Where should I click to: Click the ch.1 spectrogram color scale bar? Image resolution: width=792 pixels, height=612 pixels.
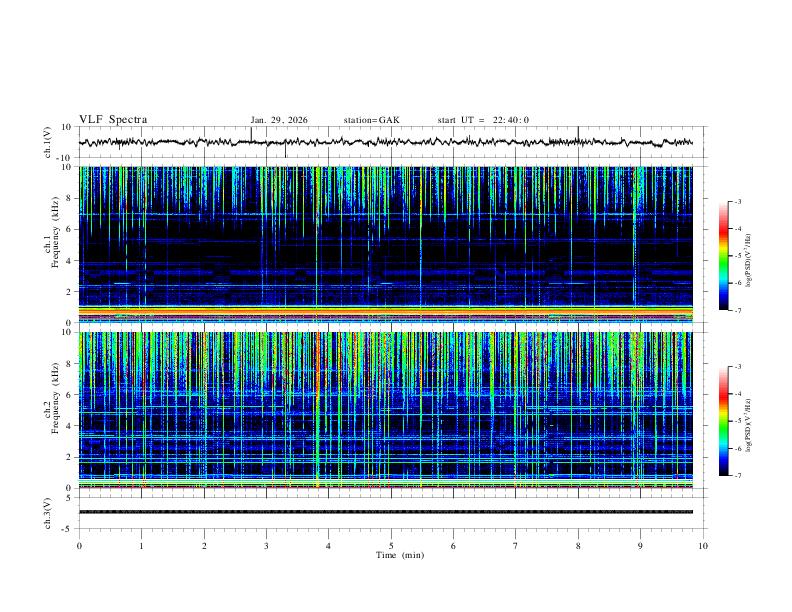tap(723, 256)
